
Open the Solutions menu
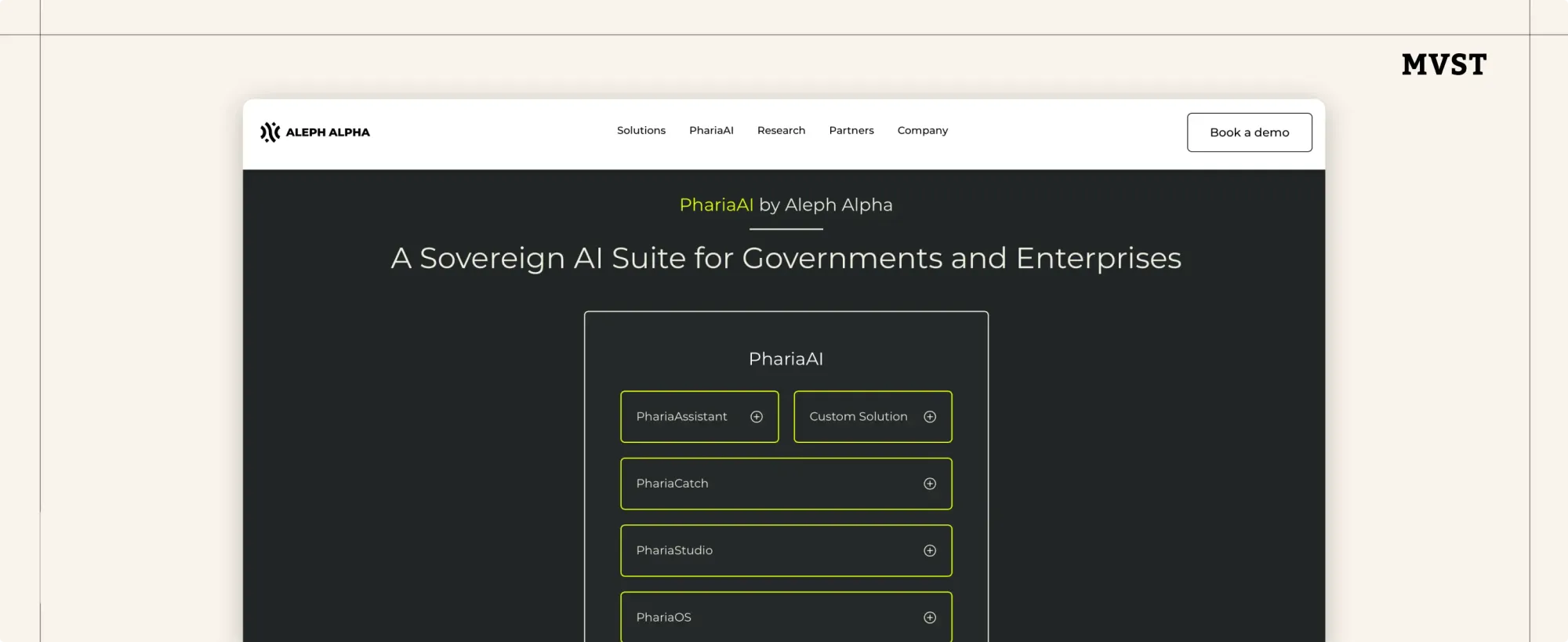(x=641, y=130)
